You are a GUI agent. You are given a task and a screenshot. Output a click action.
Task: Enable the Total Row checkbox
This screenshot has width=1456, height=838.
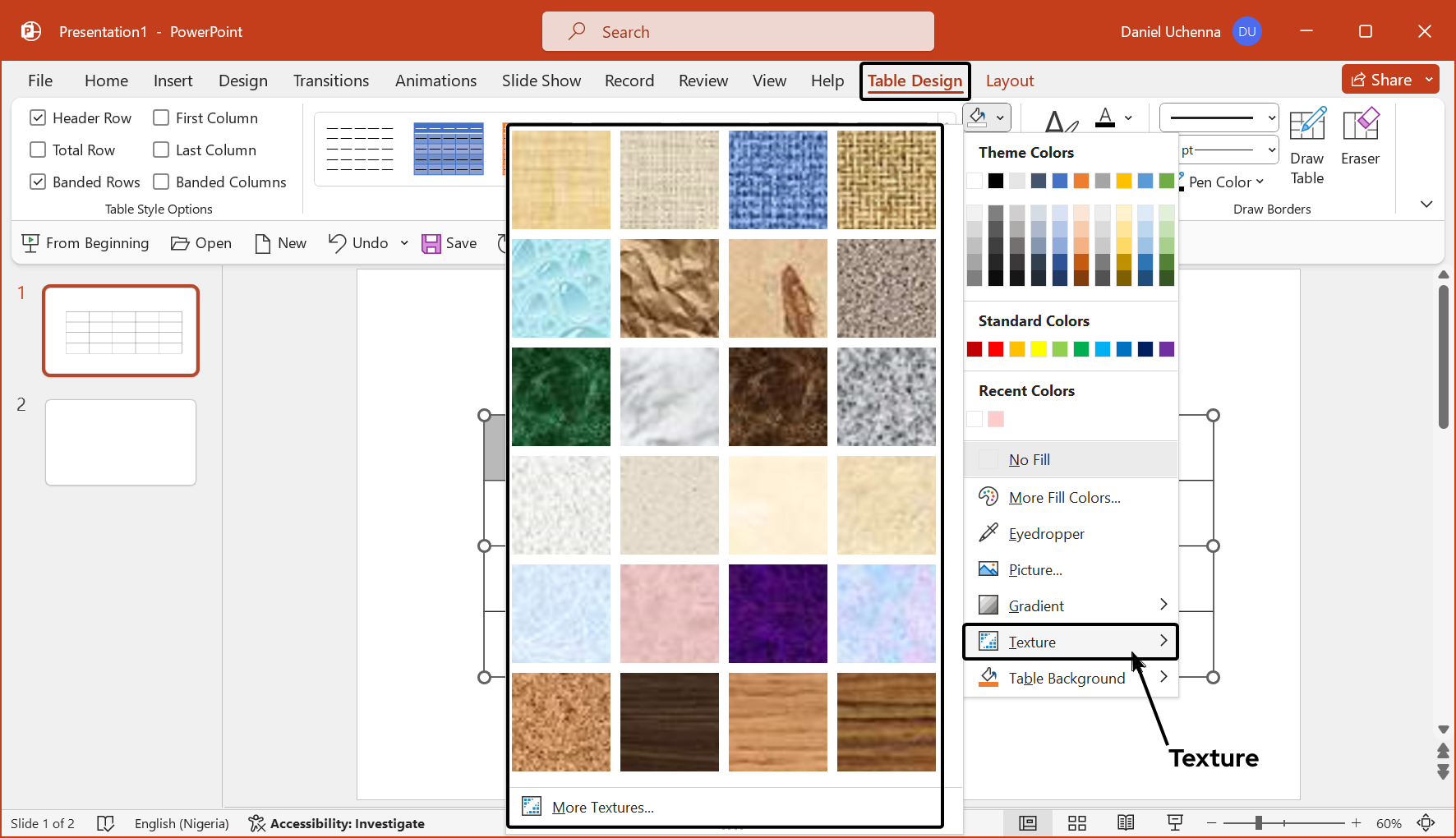point(38,150)
